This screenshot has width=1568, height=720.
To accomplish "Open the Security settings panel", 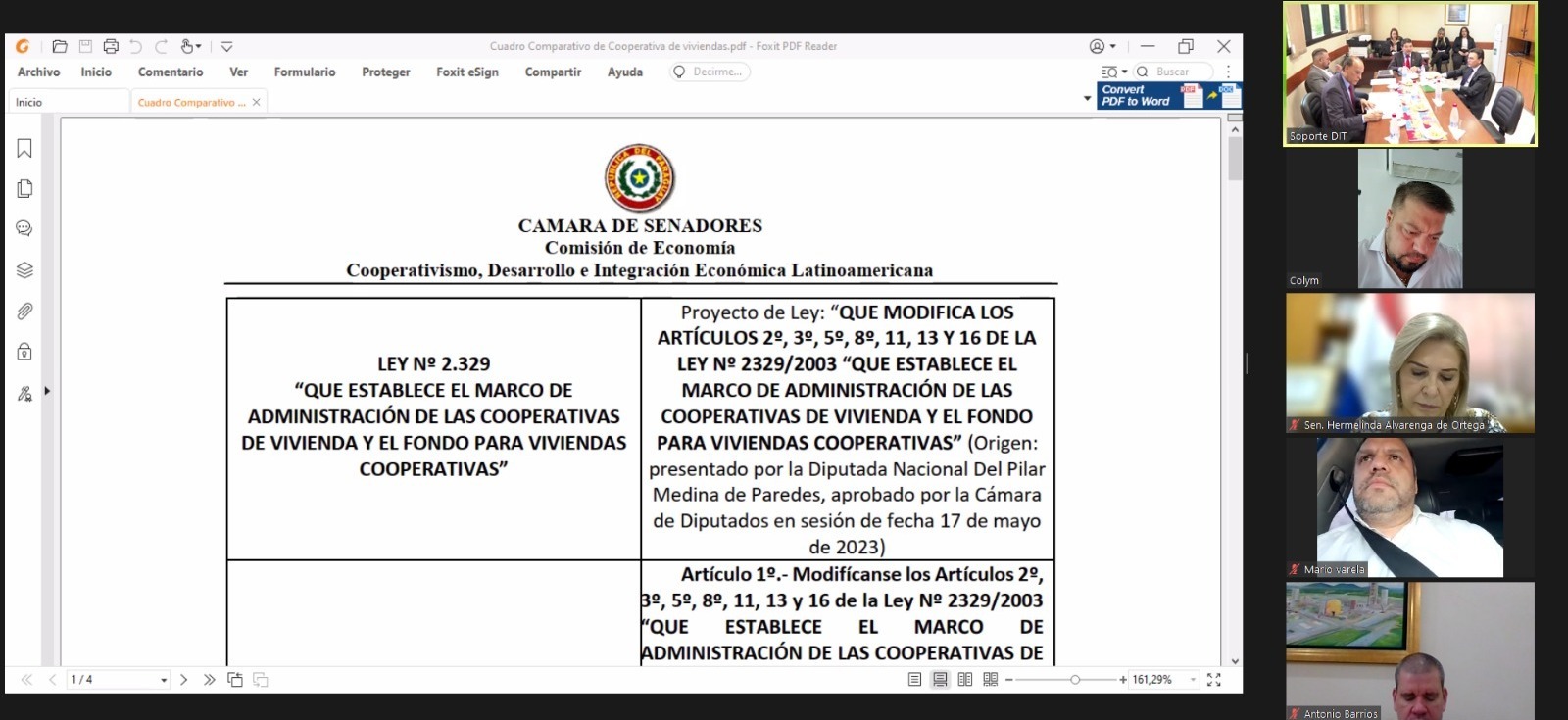I will 24,352.
